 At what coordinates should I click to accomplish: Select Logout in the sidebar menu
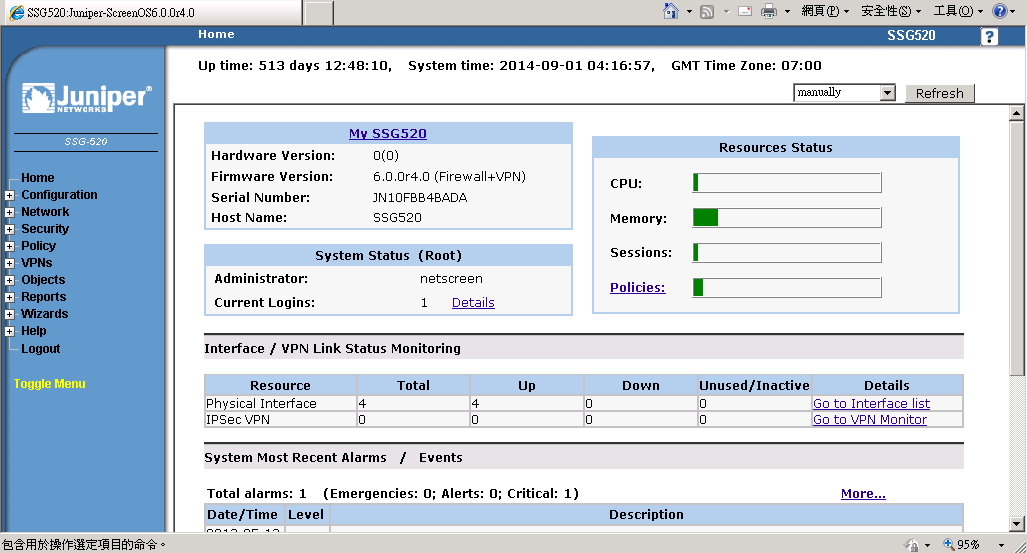click(x=40, y=349)
